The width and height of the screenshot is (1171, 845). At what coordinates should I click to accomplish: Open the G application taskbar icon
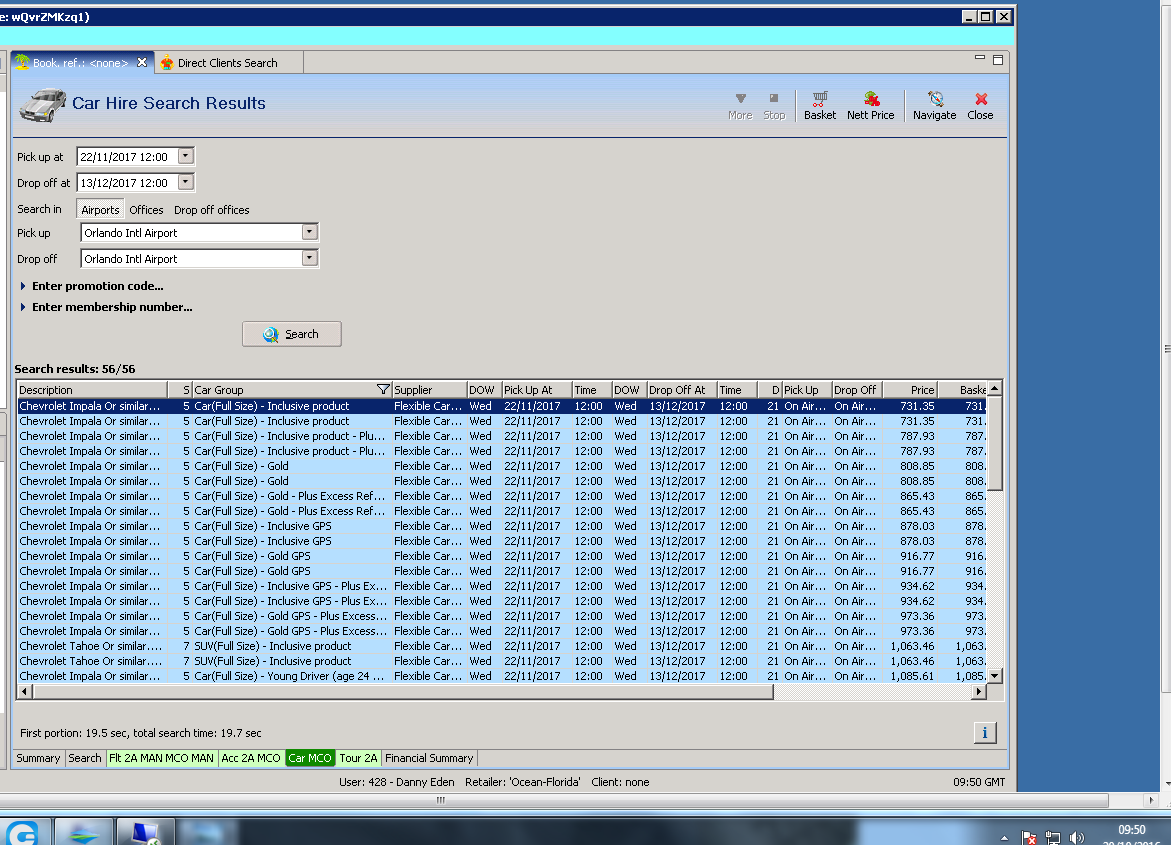pos(24,832)
